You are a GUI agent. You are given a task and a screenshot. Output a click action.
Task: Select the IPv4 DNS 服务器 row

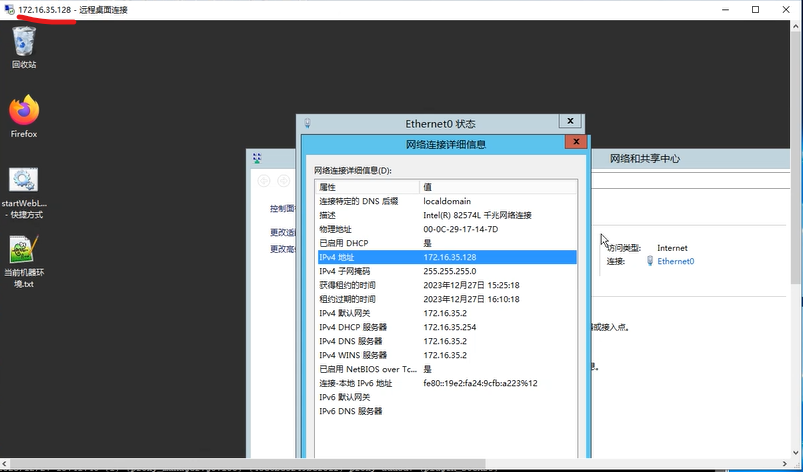coord(446,341)
